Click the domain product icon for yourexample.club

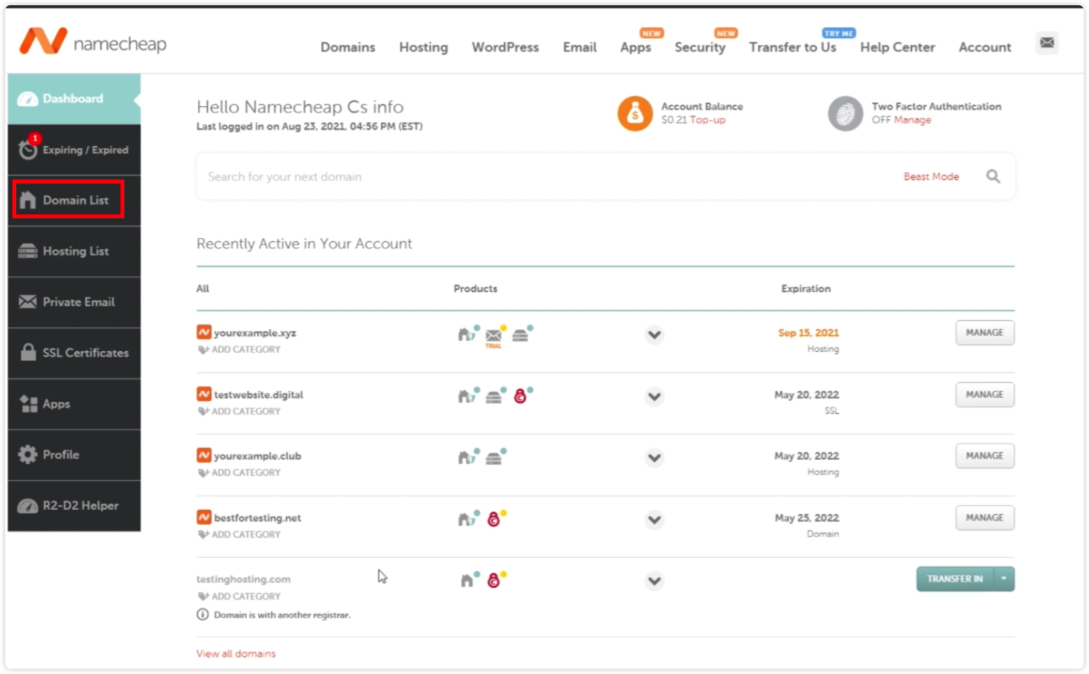[x=467, y=457]
